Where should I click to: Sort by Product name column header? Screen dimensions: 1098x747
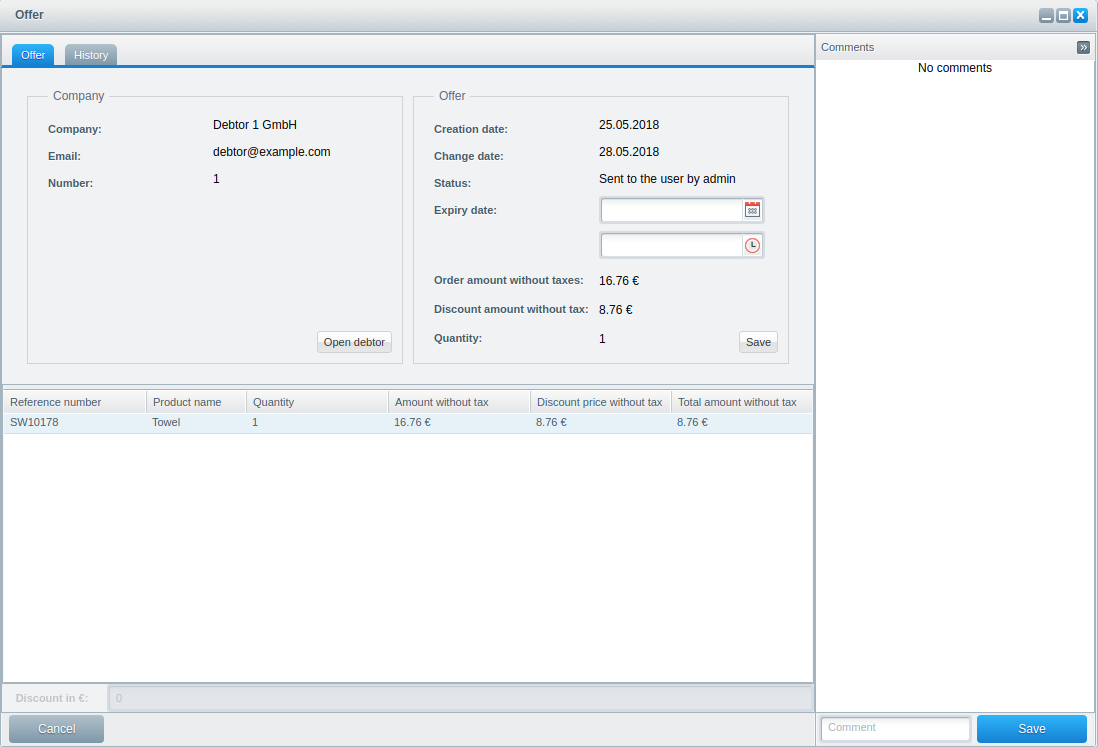pos(196,402)
